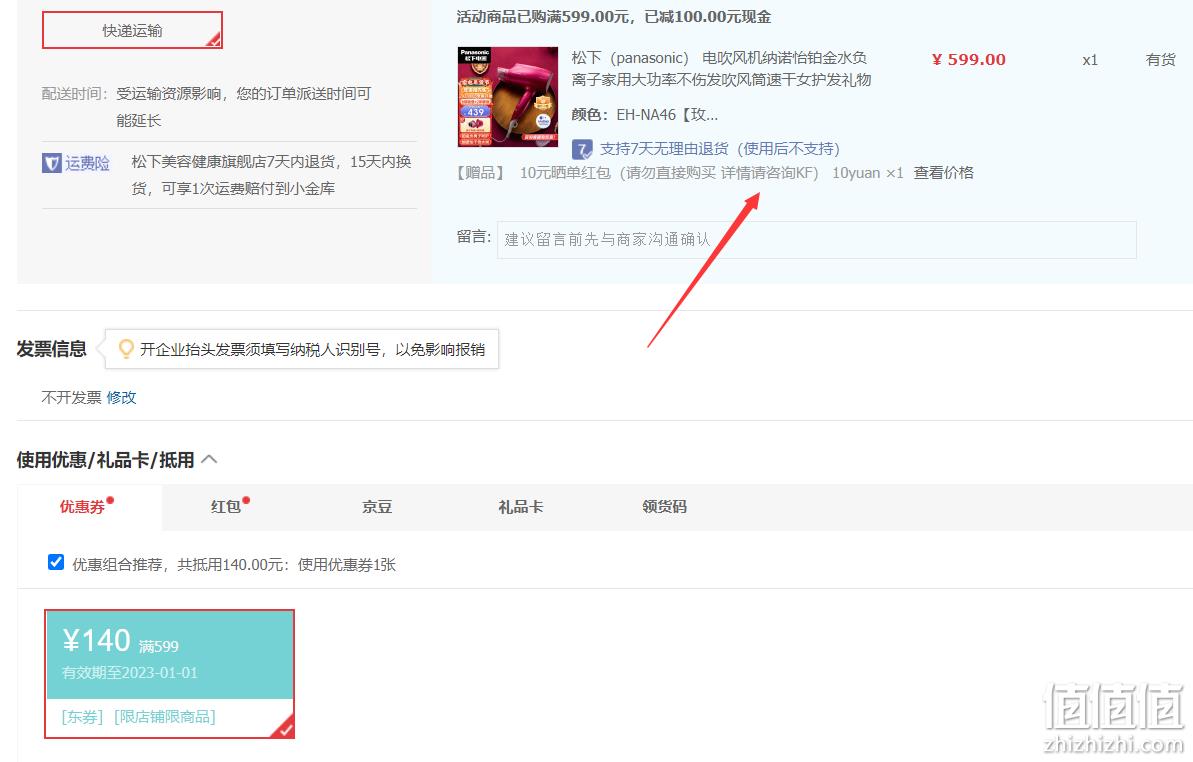The width and height of the screenshot is (1193, 762).
Task: Click the 松下美容健康旗舰店7天内退货 policy text
Action: tap(271, 175)
